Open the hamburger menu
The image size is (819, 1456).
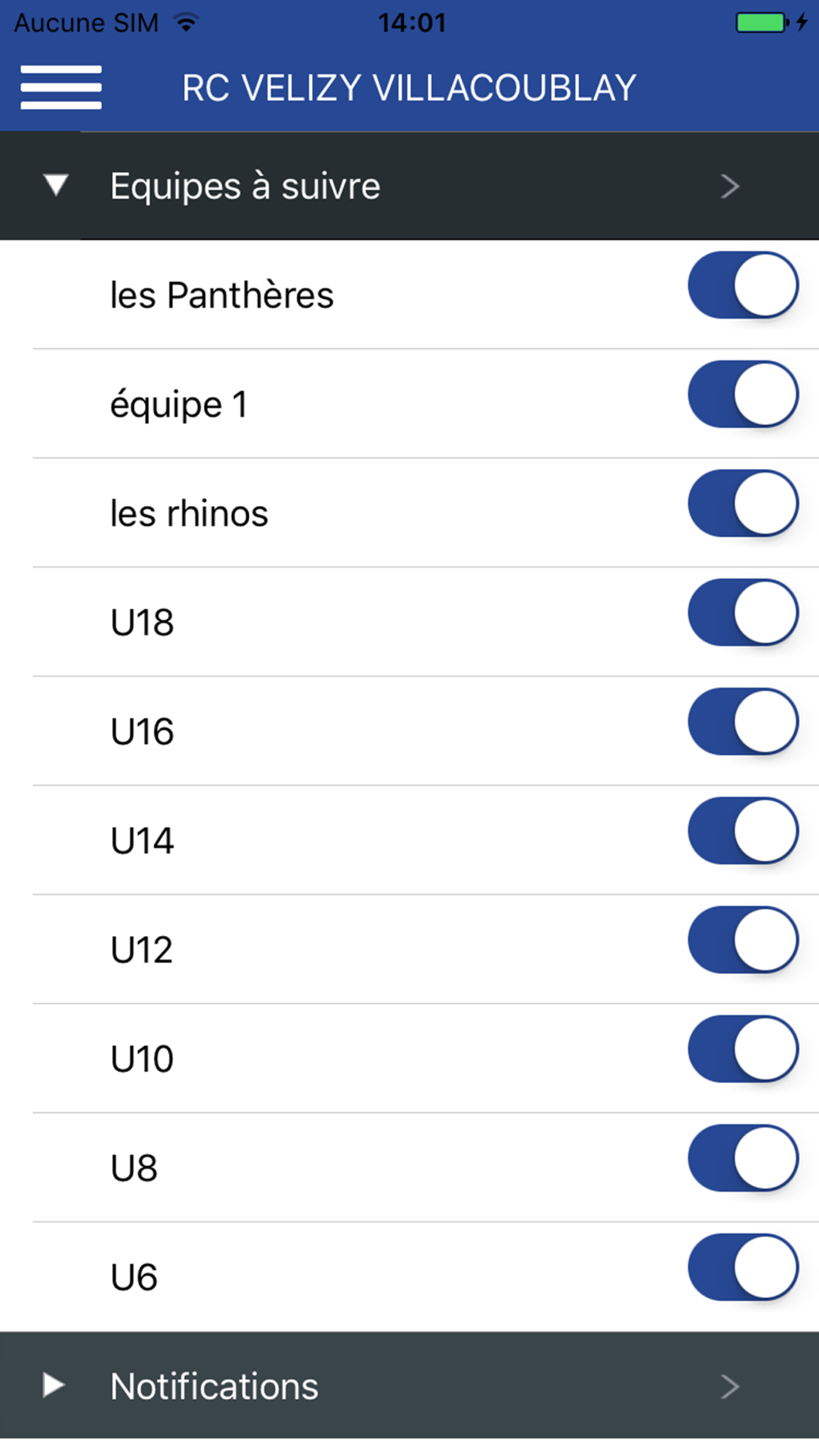61,87
